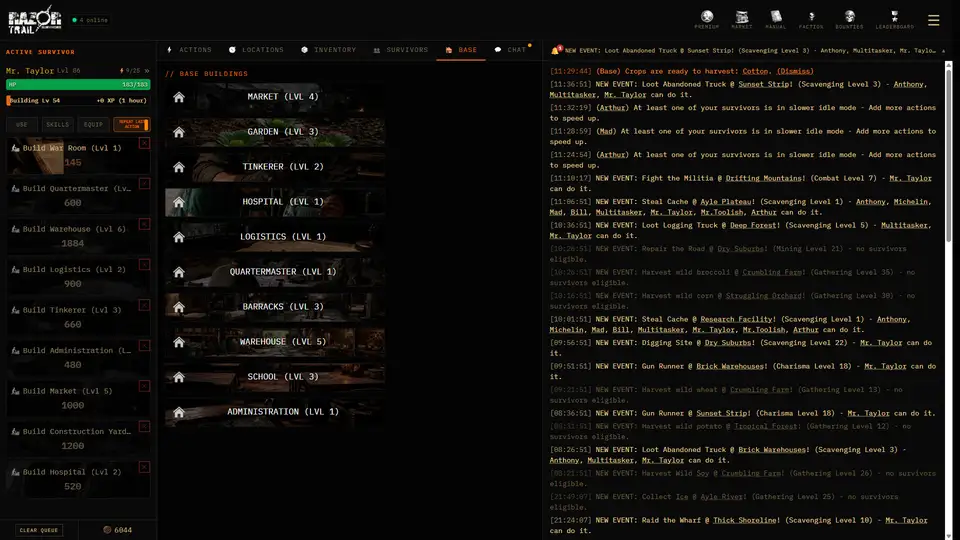Image resolution: width=960 pixels, height=540 pixels.
Task: Open the hamburger menu
Action: tap(933, 20)
